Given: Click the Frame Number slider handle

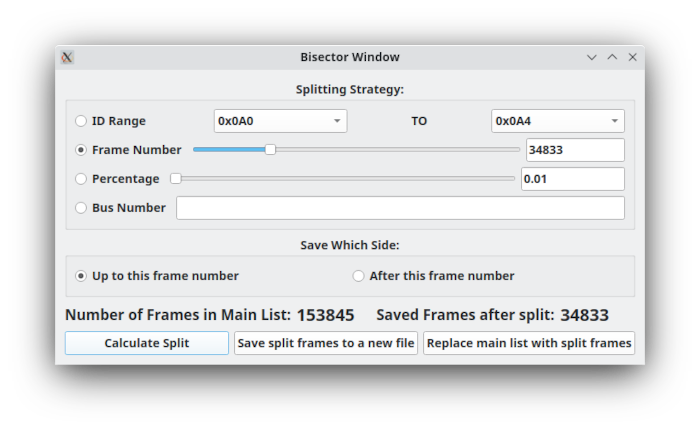Looking at the screenshot, I should tap(270, 150).
